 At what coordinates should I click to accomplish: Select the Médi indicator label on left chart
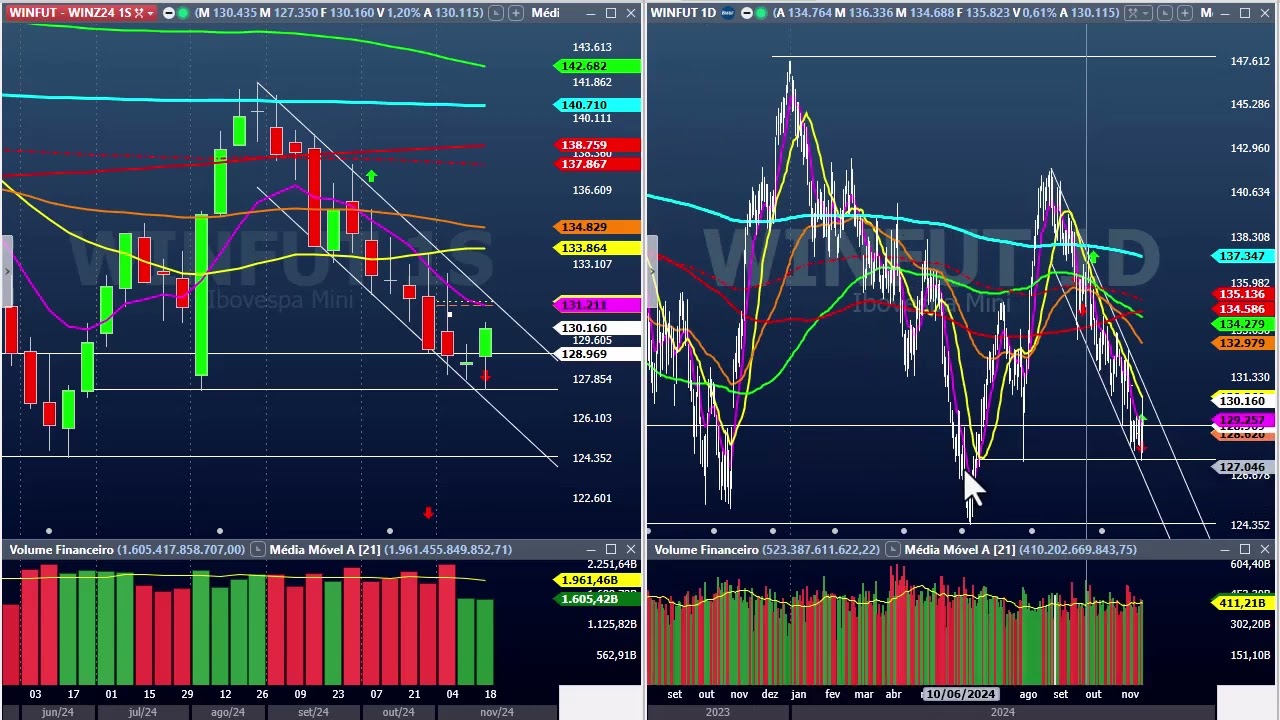click(x=545, y=13)
